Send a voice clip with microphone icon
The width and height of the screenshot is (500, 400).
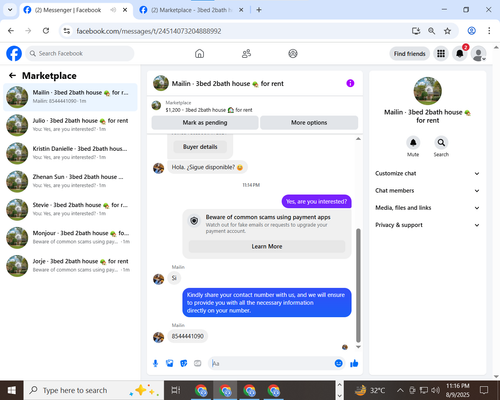point(155,363)
